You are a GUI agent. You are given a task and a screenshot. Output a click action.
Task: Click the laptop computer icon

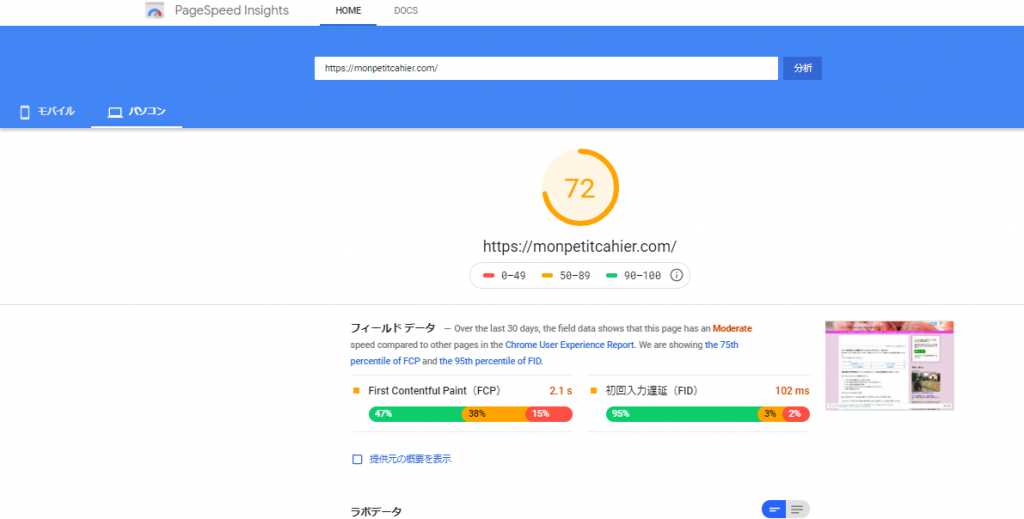pyautogui.click(x=115, y=112)
